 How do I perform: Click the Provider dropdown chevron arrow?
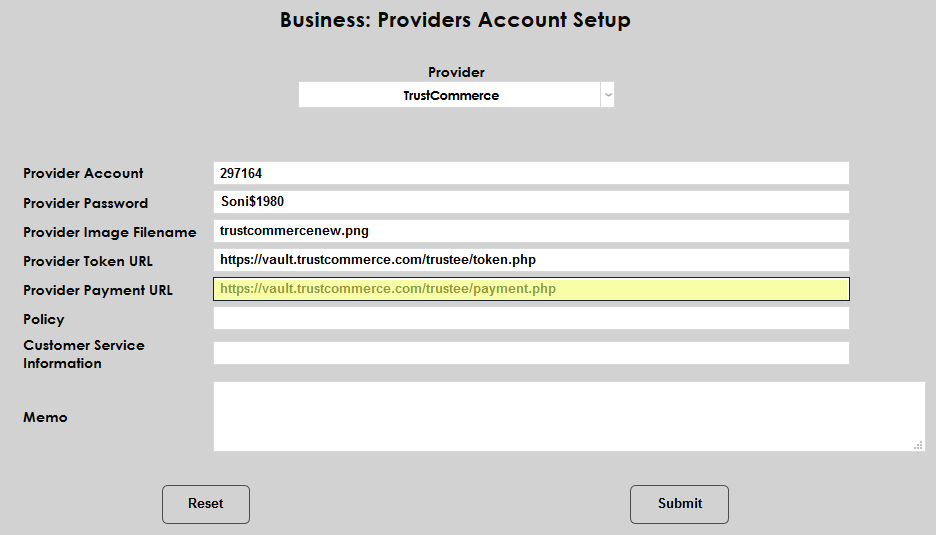(x=608, y=95)
